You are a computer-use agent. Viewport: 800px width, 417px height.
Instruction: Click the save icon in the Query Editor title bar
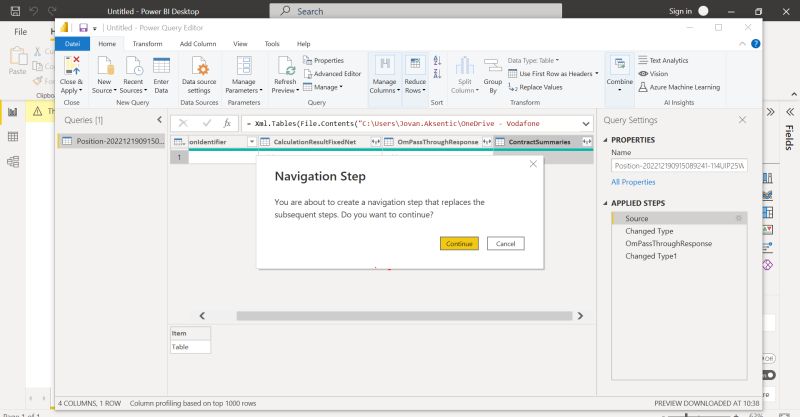(x=83, y=28)
